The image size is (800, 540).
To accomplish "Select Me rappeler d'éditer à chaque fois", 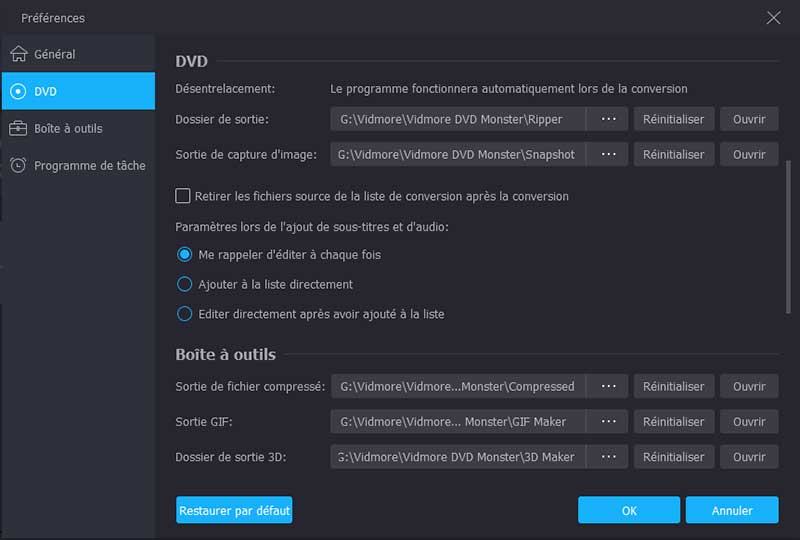I will click(184, 255).
